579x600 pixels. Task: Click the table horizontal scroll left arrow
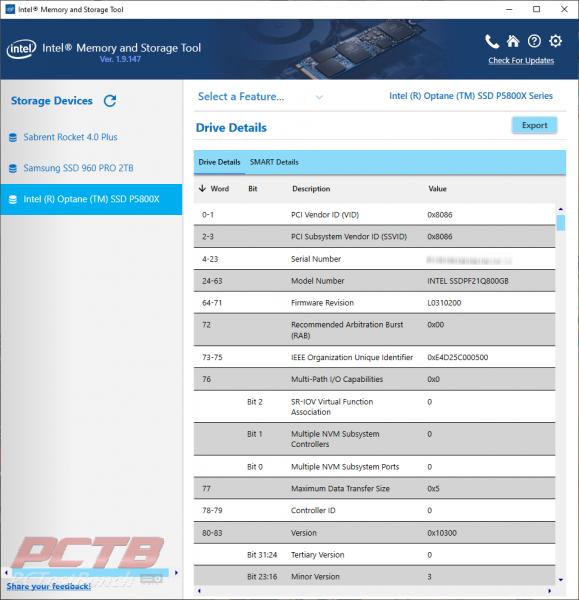click(x=199, y=591)
